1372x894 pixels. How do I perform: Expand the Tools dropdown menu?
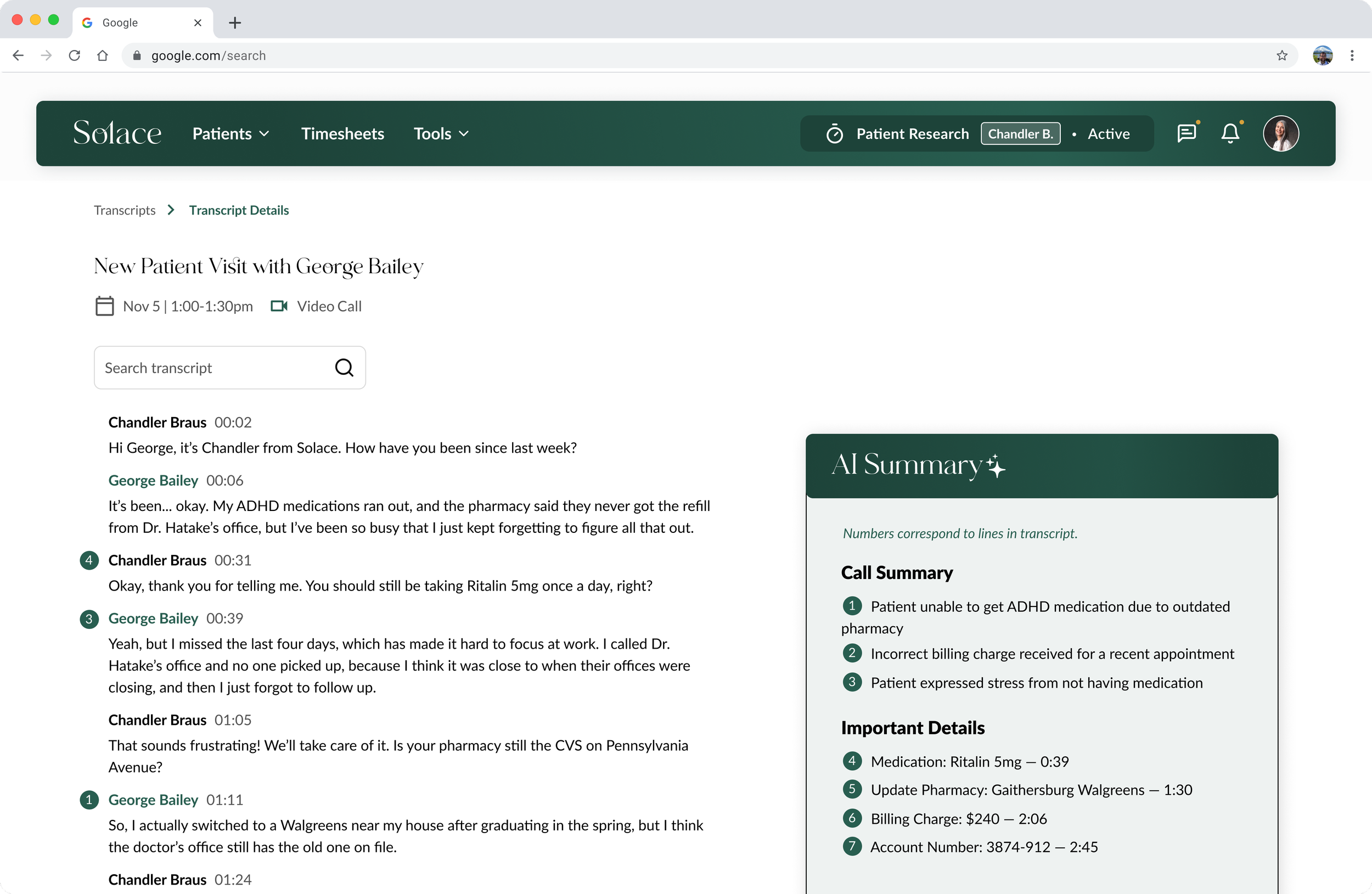pos(441,133)
